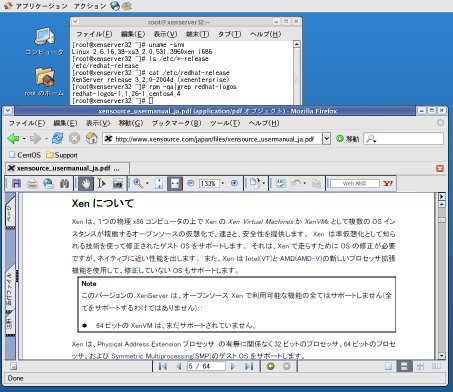The width and height of the screenshot is (453, 392).
Task: Click the 移動 Go button beside the address bar
Action: [347, 139]
